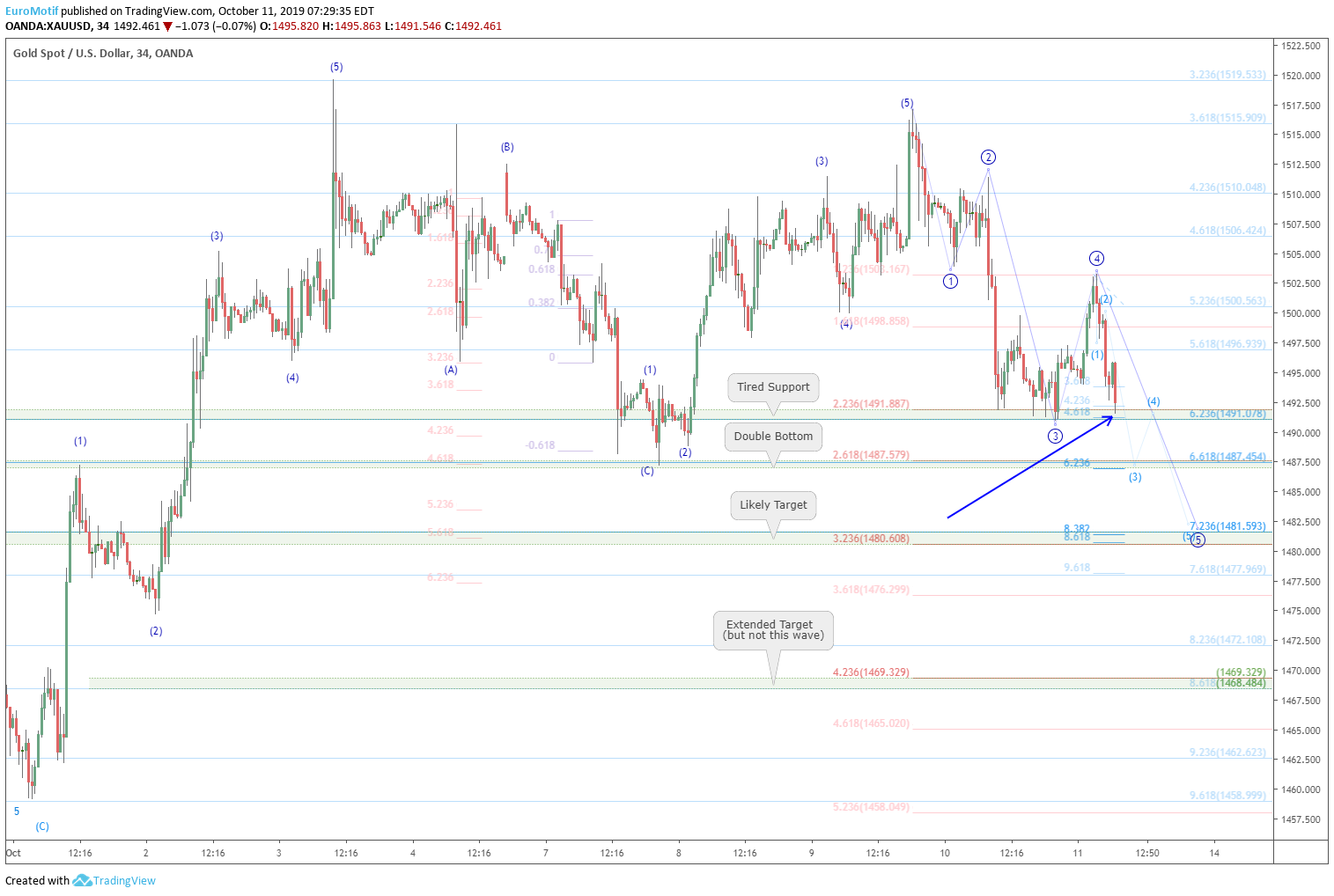Viewport: 1334px width, 896px height.
Task: Click the TradingView cloud logo icon
Action: click(x=82, y=880)
